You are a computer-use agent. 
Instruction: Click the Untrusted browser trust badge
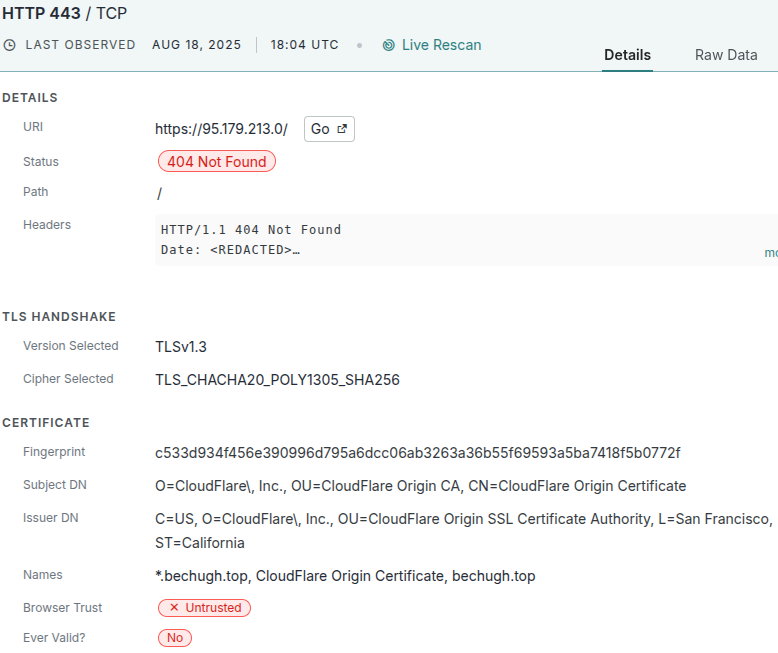205,608
